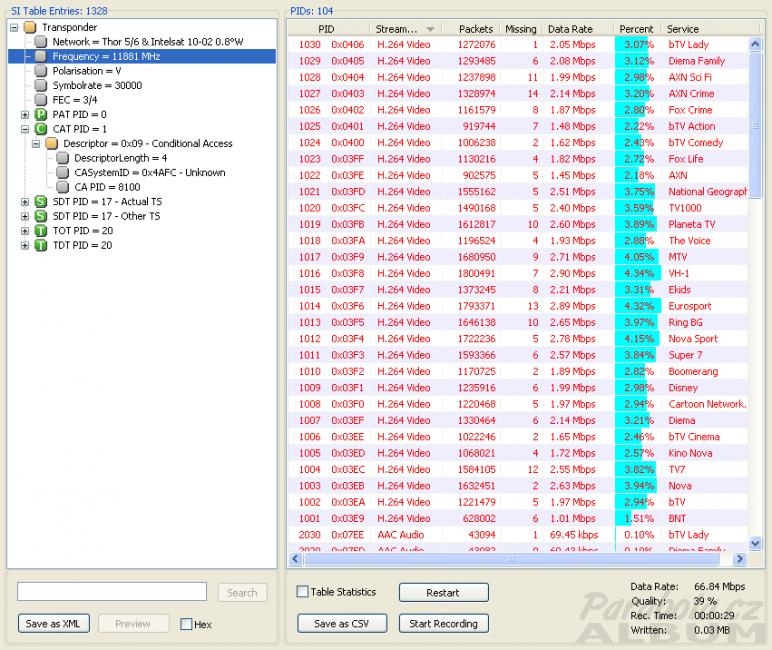Click the green T icon for TOT PID
This screenshot has width=772, height=650.
41,230
